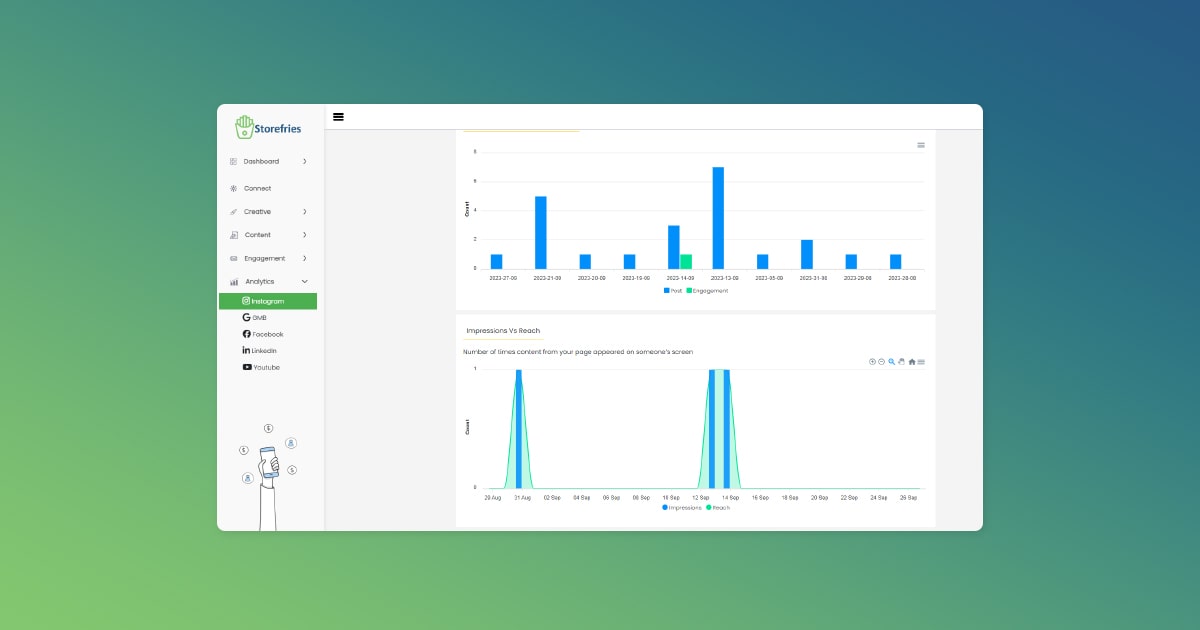Click the zoom out icon on Impressions chart

click(x=881, y=361)
